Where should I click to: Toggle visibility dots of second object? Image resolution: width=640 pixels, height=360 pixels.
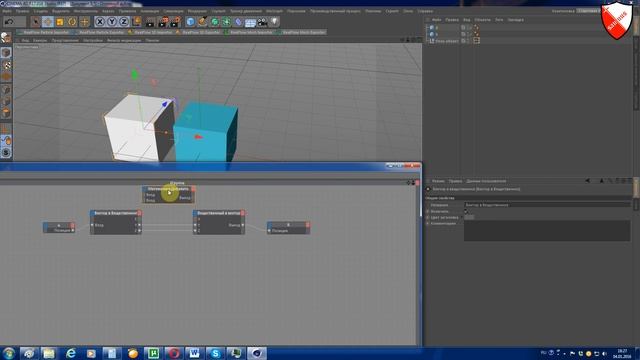point(469,34)
